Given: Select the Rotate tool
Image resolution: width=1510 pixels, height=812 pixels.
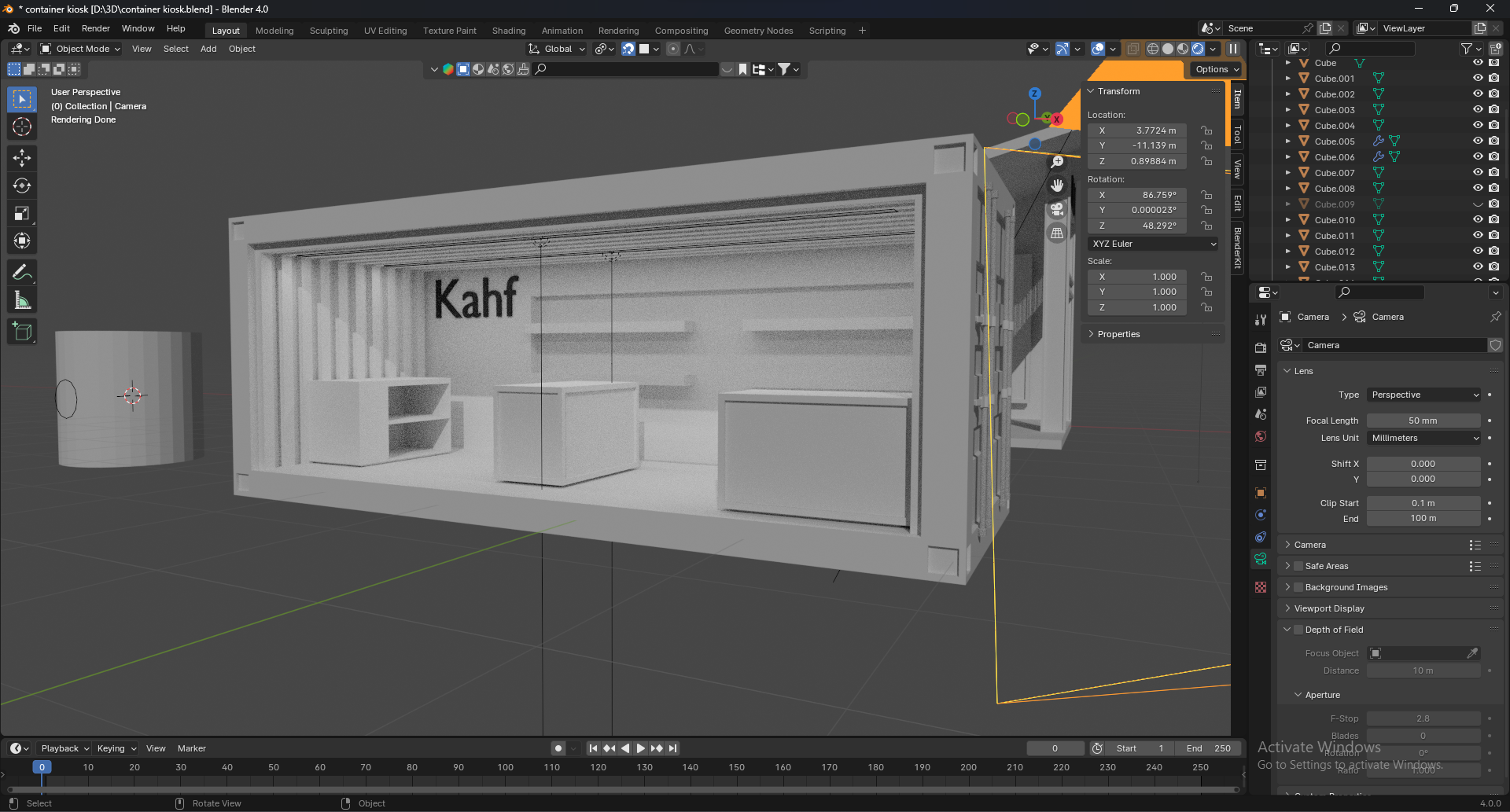Looking at the screenshot, I should click(x=22, y=186).
